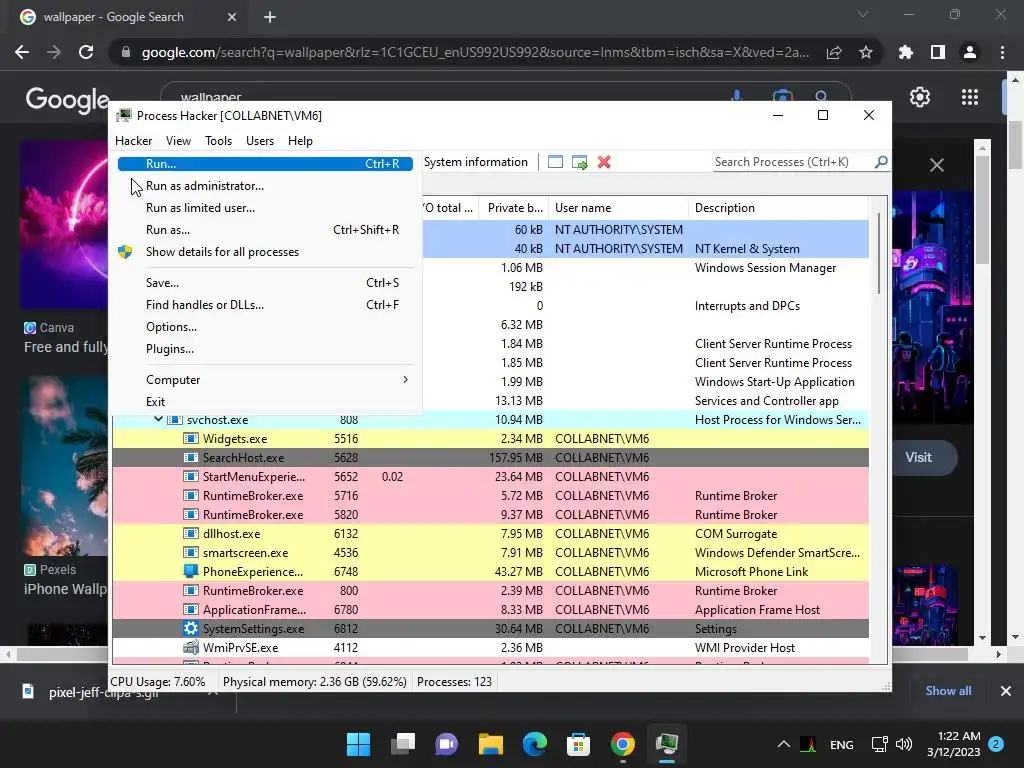Viewport: 1024px width, 768px height.
Task: Sort by Private bytes column
Action: click(x=514, y=208)
